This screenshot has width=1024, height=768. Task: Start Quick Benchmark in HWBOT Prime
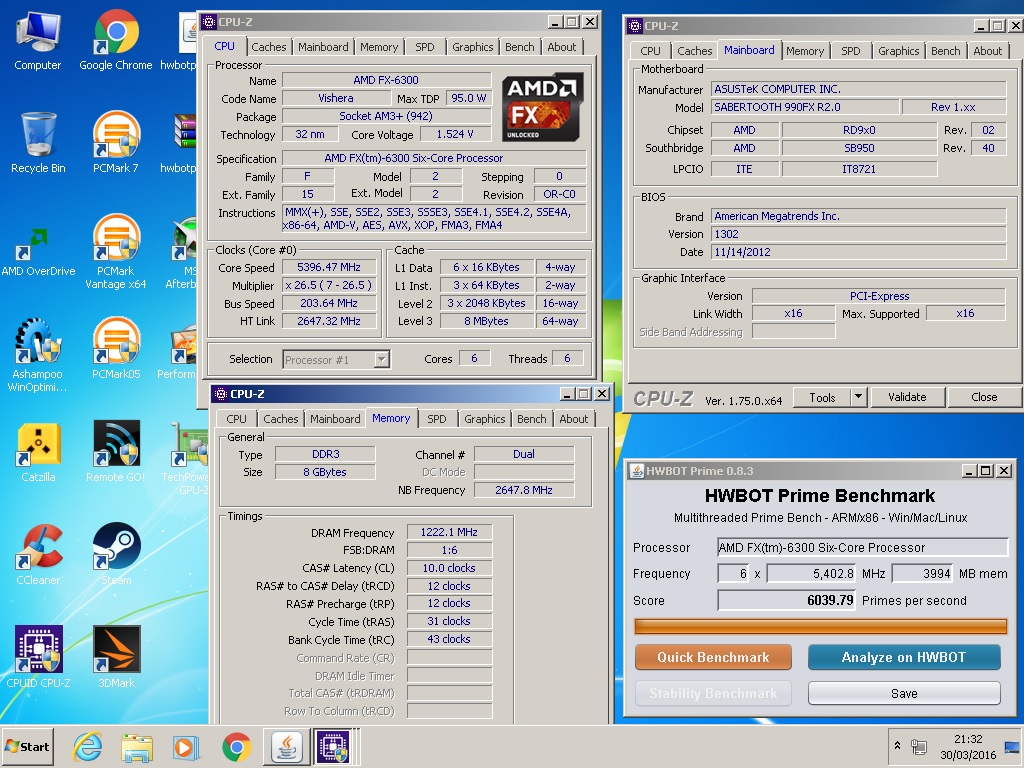713,657
